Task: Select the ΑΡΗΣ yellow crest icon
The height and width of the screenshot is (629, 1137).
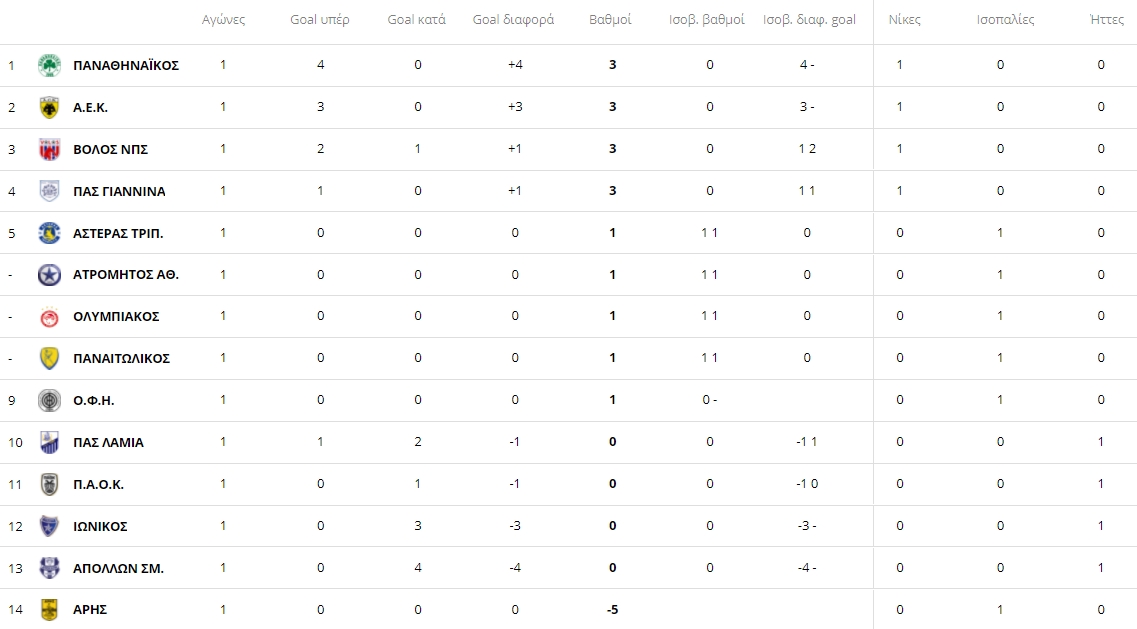Action: click(x=49, y=609)
